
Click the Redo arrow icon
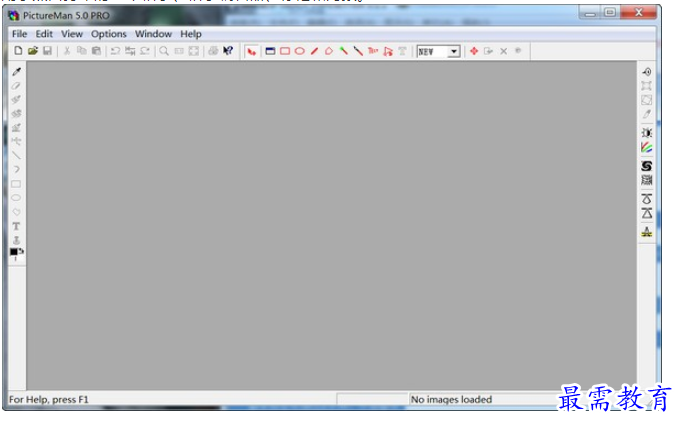pos(145,51)
